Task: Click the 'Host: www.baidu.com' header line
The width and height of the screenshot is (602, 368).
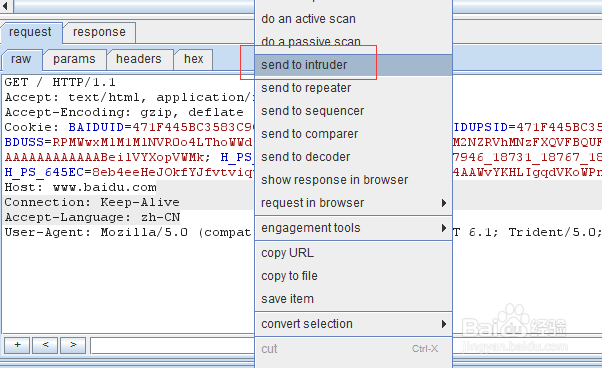Action: [81, 187]
